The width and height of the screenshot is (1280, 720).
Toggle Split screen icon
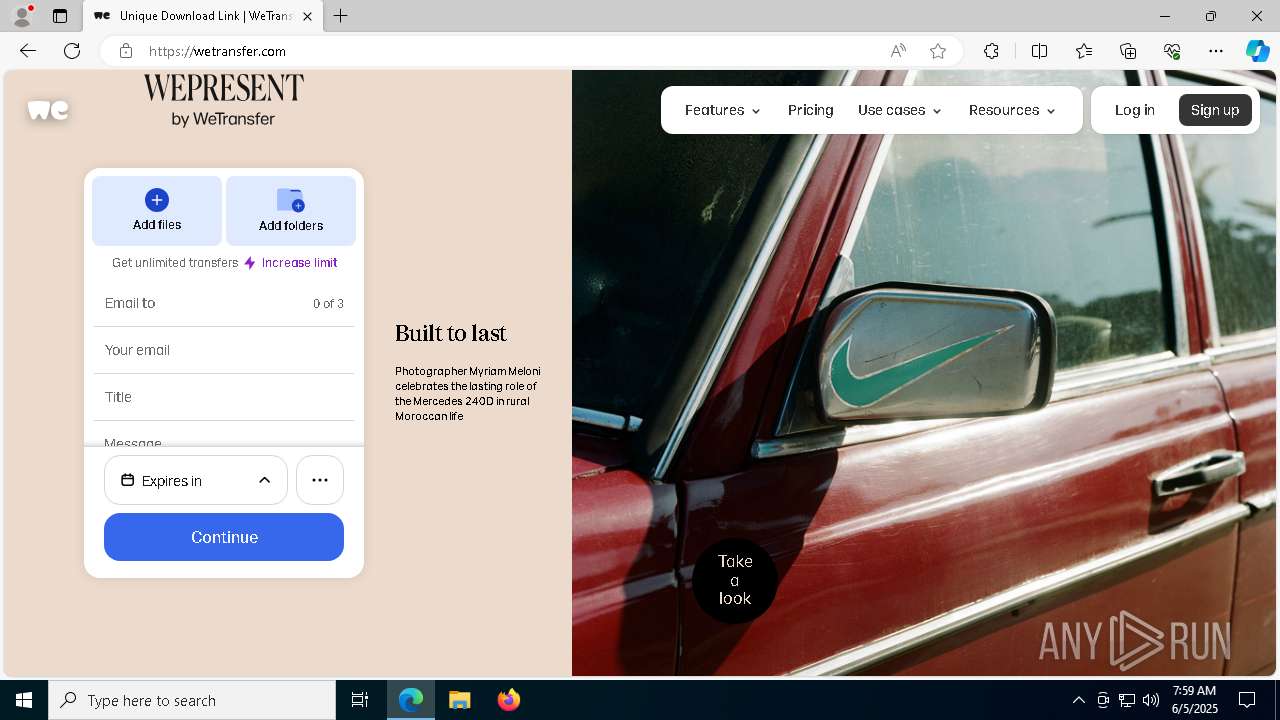1039,51
